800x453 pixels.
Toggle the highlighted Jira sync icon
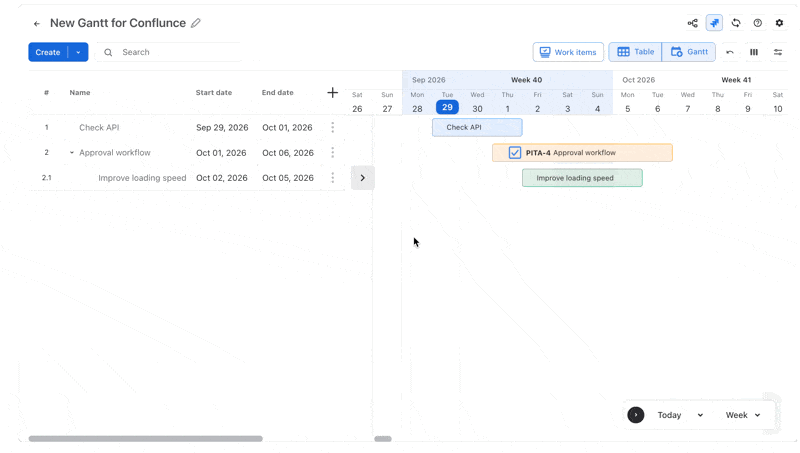[x=714, y=23]
